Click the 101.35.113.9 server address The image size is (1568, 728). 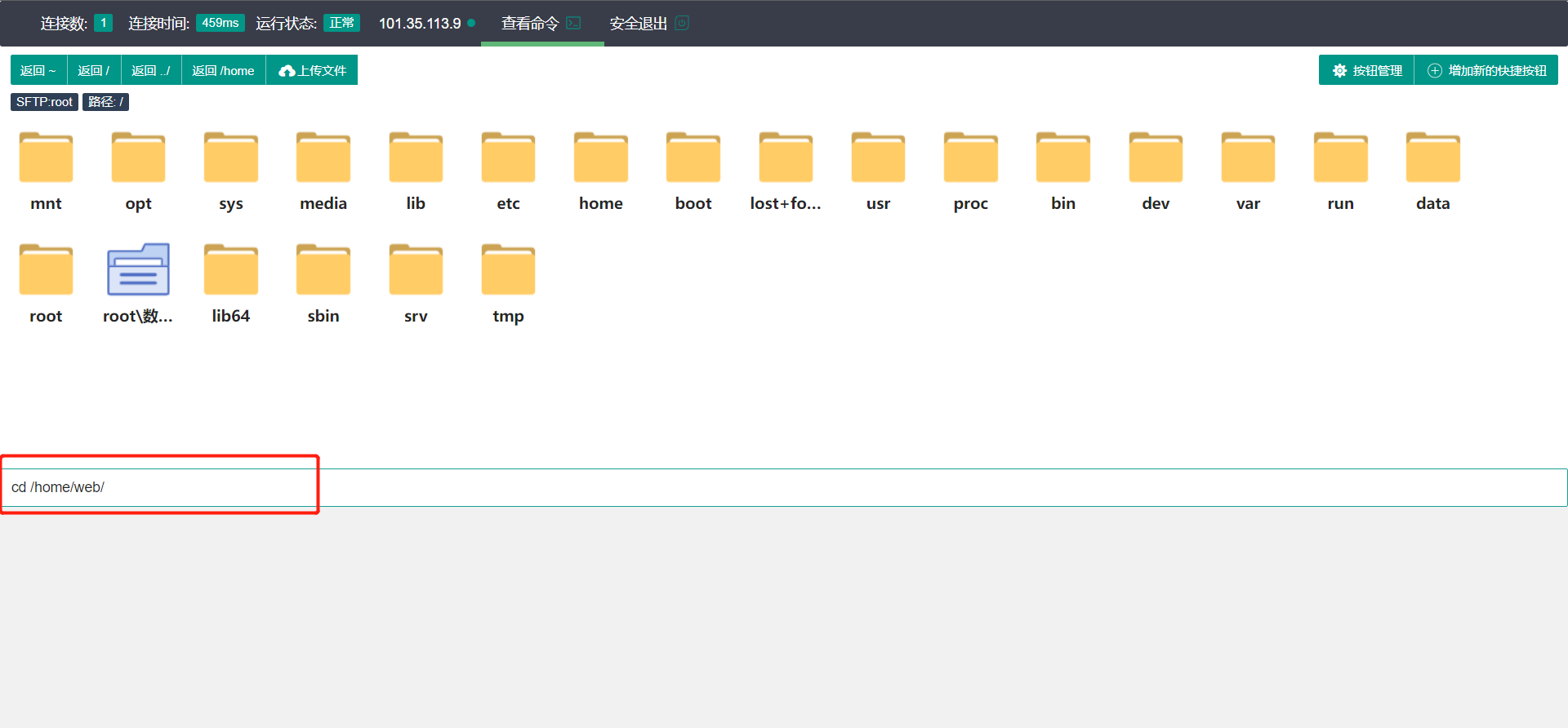pyautogui.click(x=420, y=23)
